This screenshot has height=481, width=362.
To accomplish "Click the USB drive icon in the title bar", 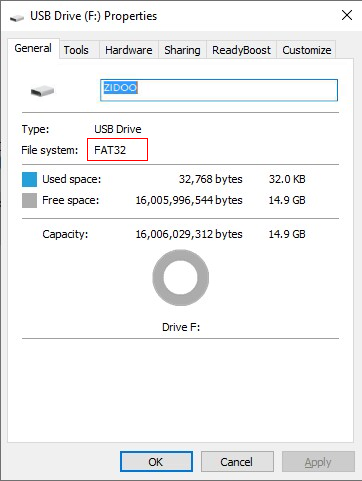I will click(17, 17).
